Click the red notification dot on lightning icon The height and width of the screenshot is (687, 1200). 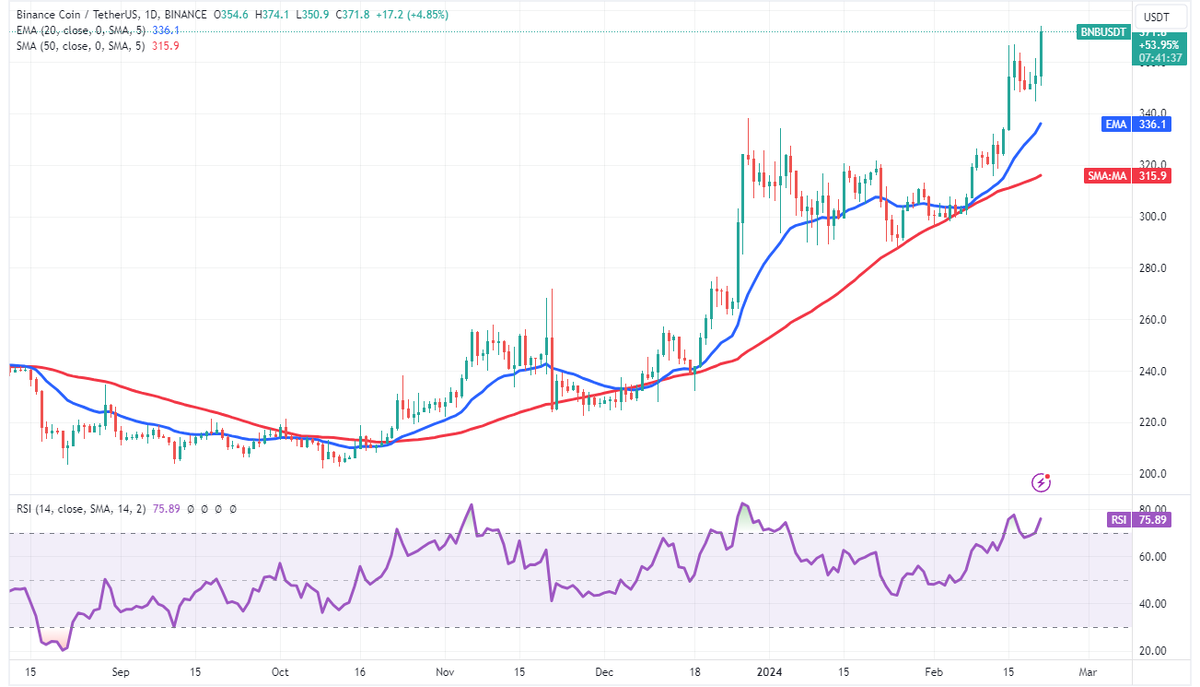1048,476
